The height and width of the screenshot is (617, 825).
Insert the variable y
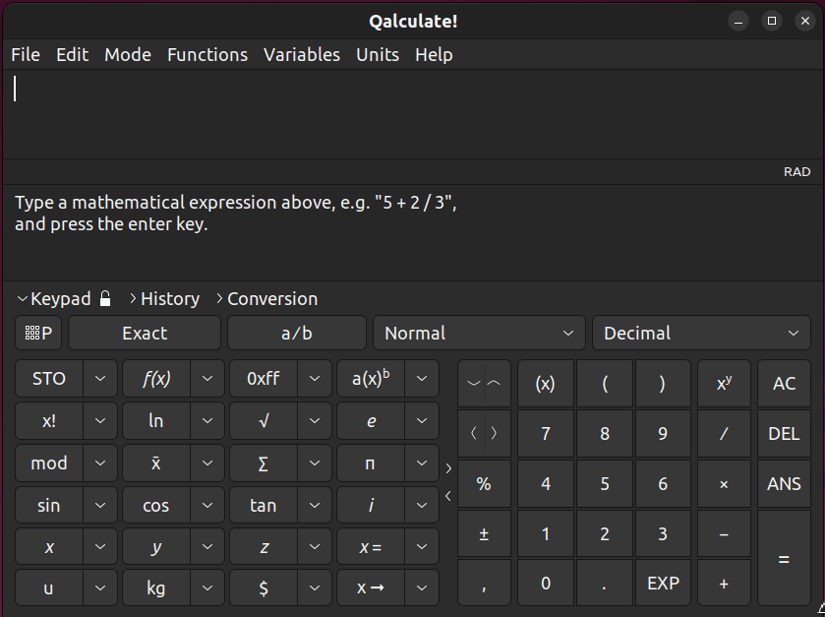tap(156, 547)
